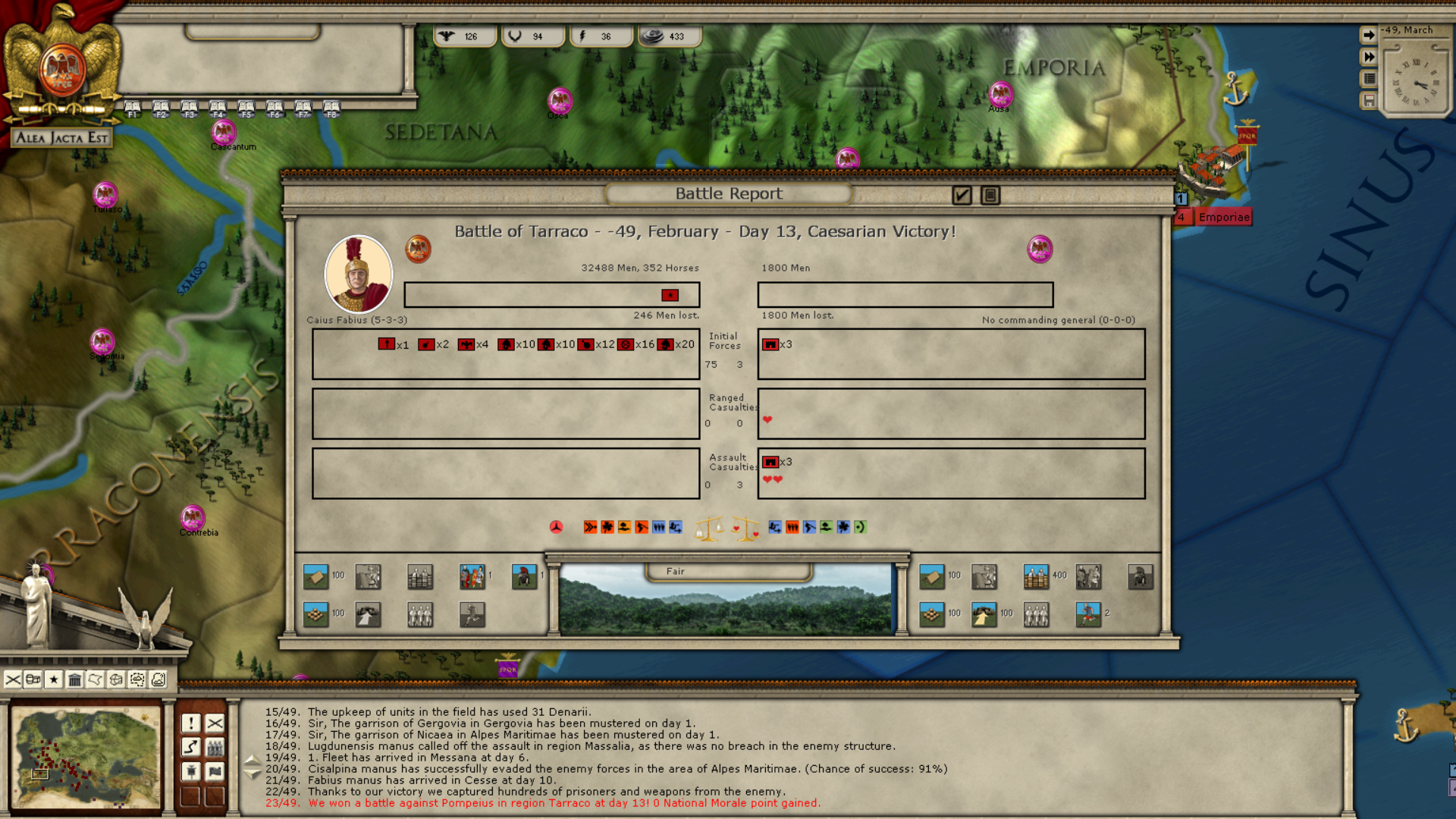The width and height of the screenshot is (1456, 819).
Task: Open the main menu list button near clock
Action: [1369, 78]
